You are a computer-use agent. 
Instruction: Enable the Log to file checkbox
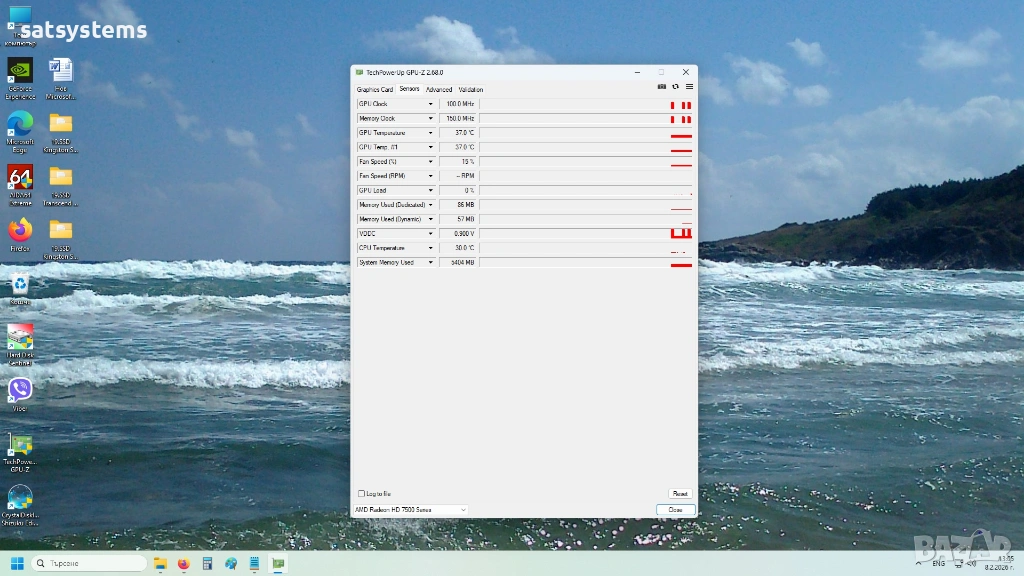pyautogui.click(x=362, y=494)
